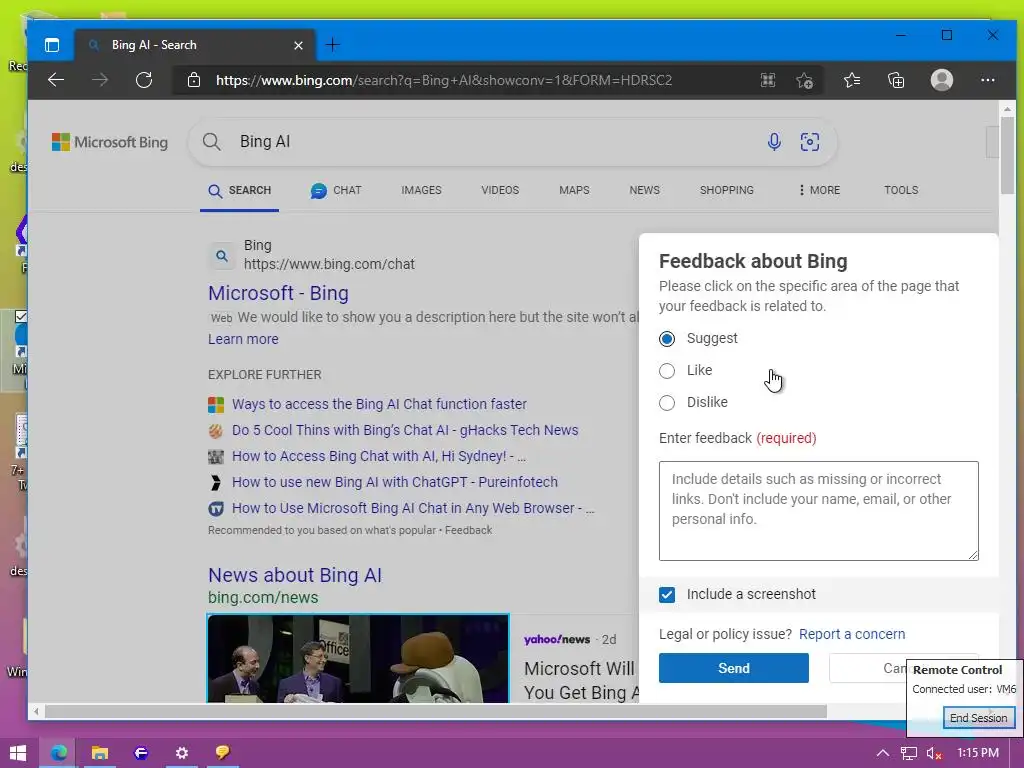1024x768 pixels.
Task: View site info via the lock icon
Action: tap(193, 80)
